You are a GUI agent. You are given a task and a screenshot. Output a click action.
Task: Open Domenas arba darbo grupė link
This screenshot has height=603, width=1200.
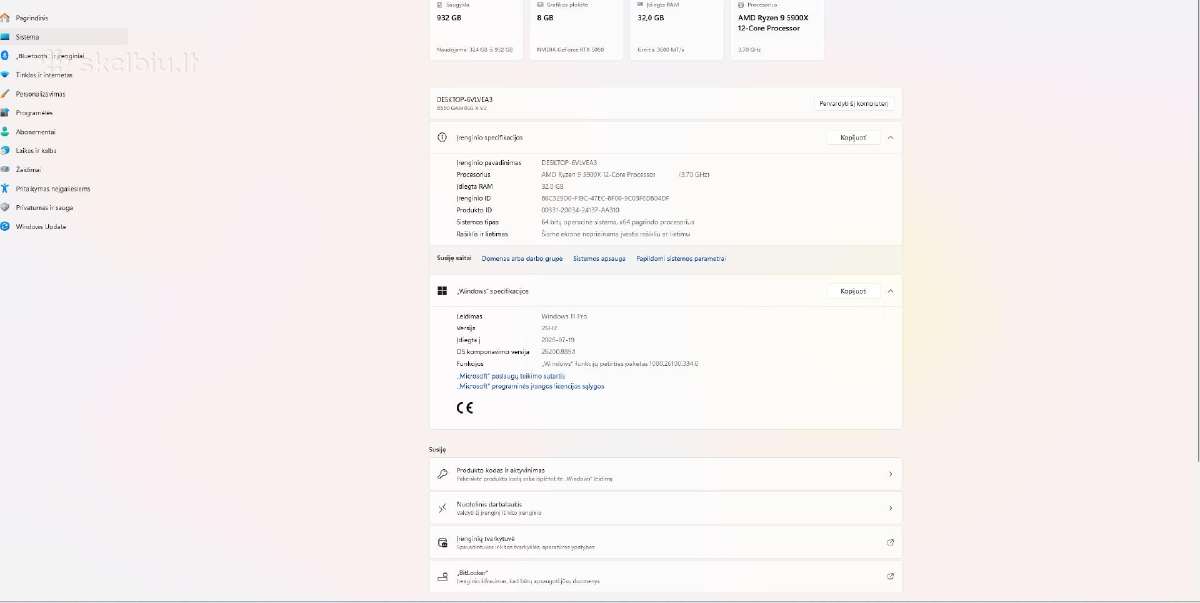522,258
